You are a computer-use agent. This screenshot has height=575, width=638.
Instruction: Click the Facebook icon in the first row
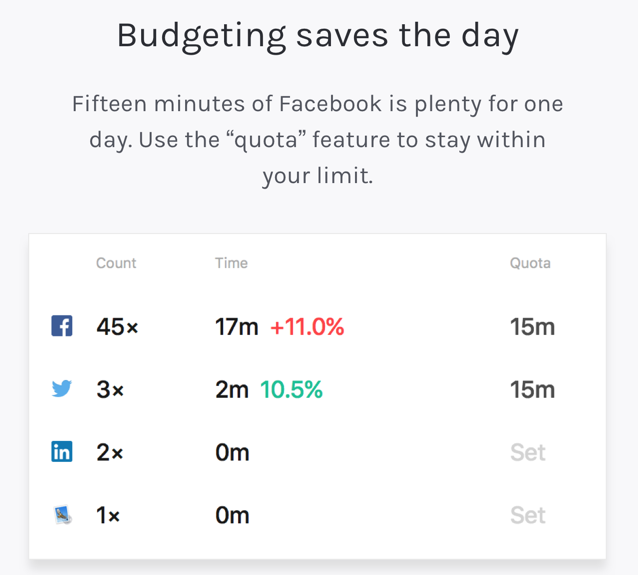coord(62,326)
